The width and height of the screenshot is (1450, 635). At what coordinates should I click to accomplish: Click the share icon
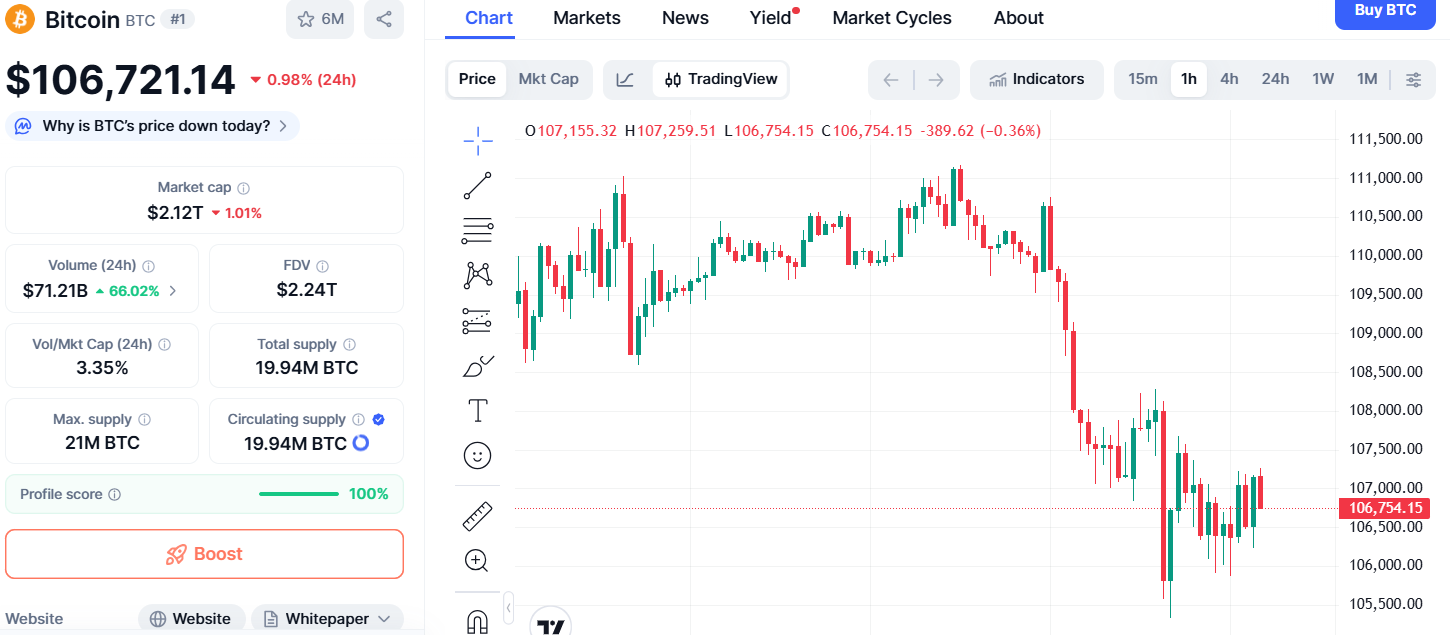384,20
